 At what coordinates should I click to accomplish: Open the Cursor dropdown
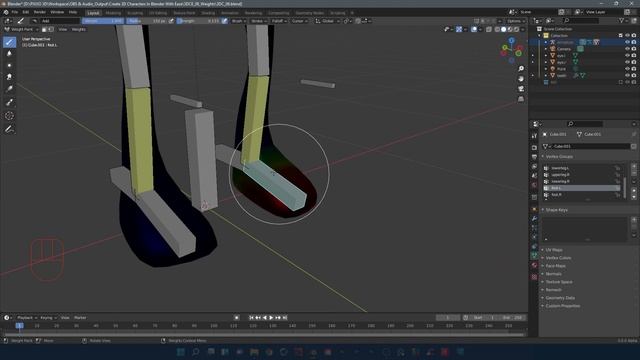pos(299,21)
